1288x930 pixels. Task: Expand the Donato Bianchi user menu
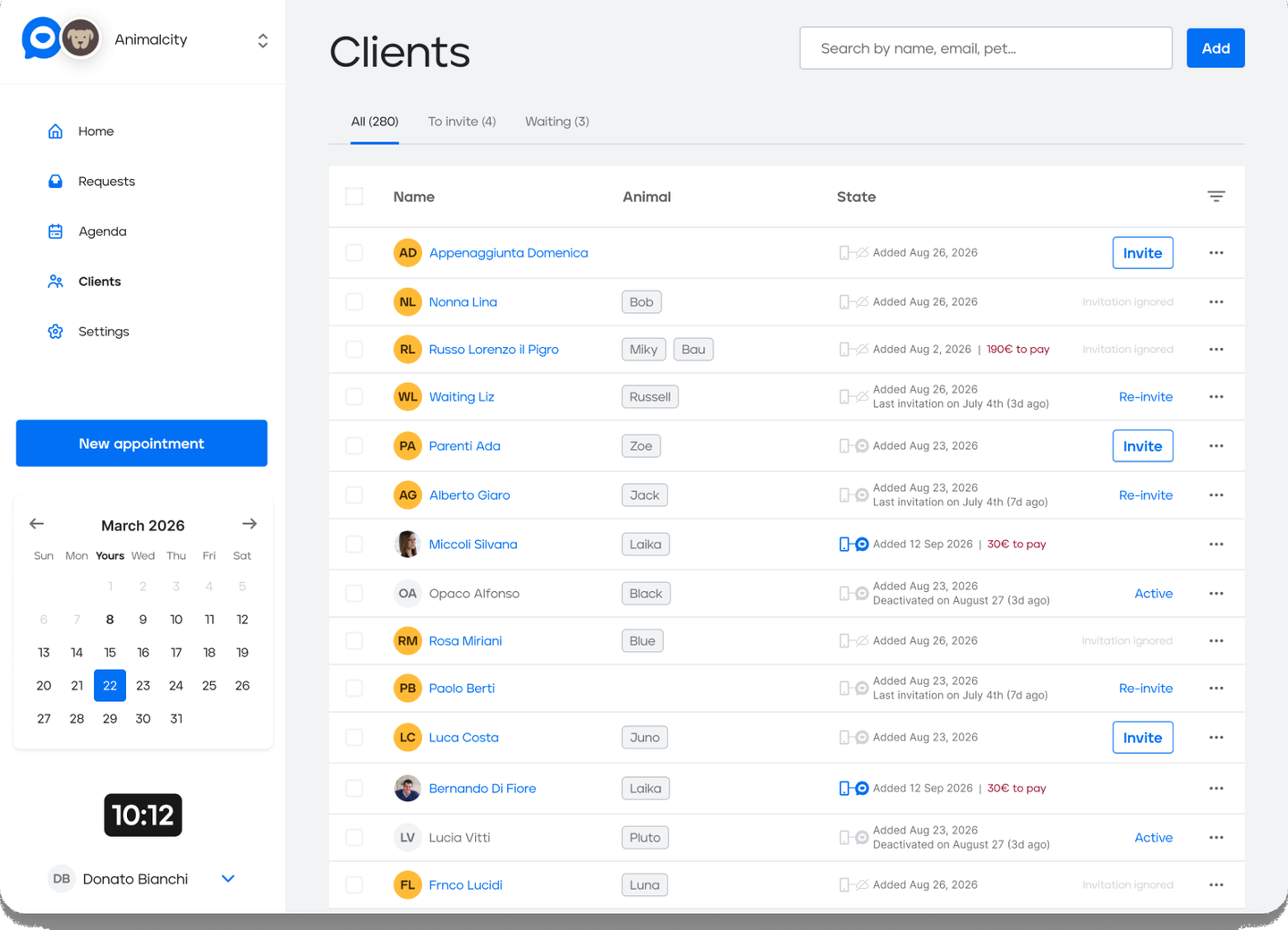click(228, 879)
